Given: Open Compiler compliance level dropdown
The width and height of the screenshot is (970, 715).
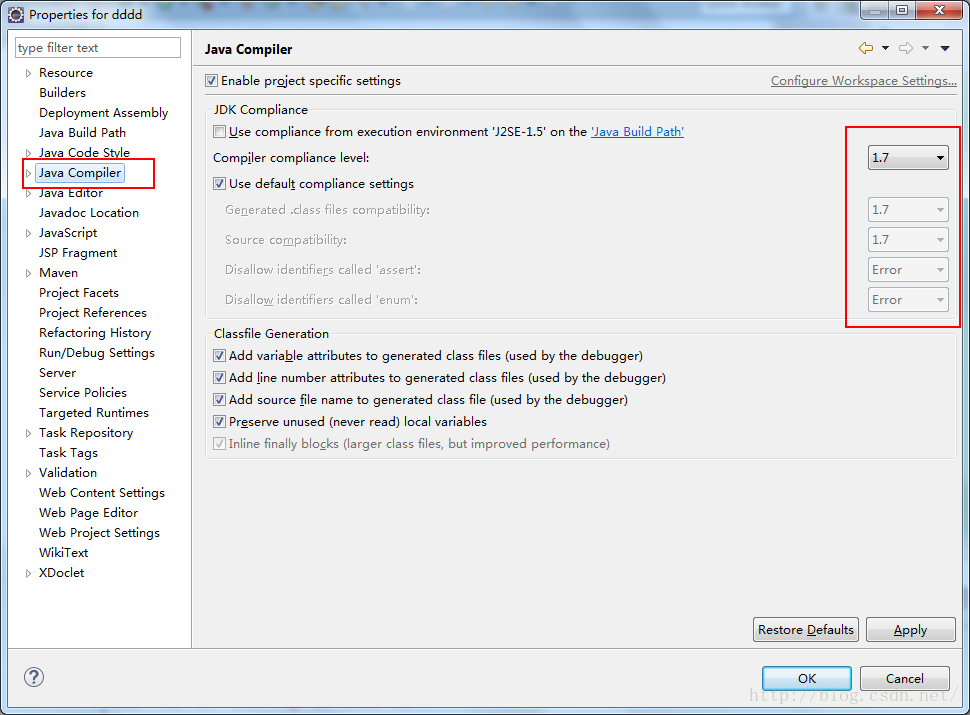Looking at the screenshot, I should (x=908, y=158).
